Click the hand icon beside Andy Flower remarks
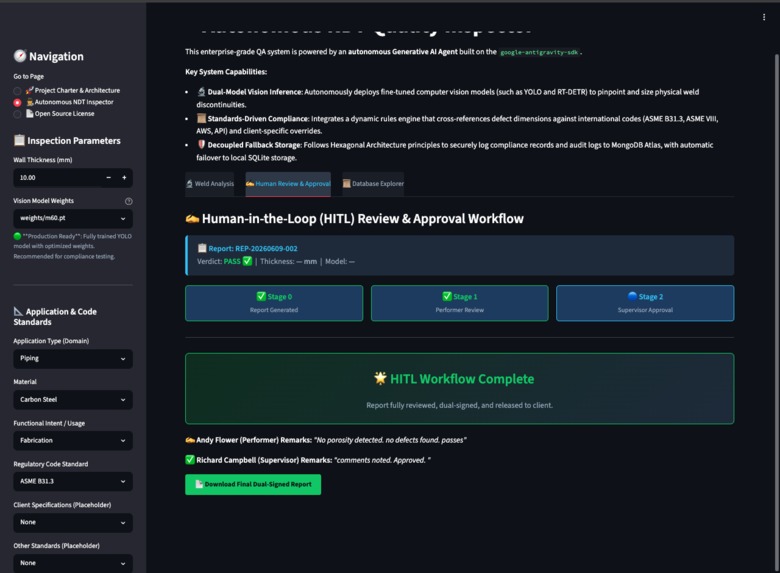 190,440
